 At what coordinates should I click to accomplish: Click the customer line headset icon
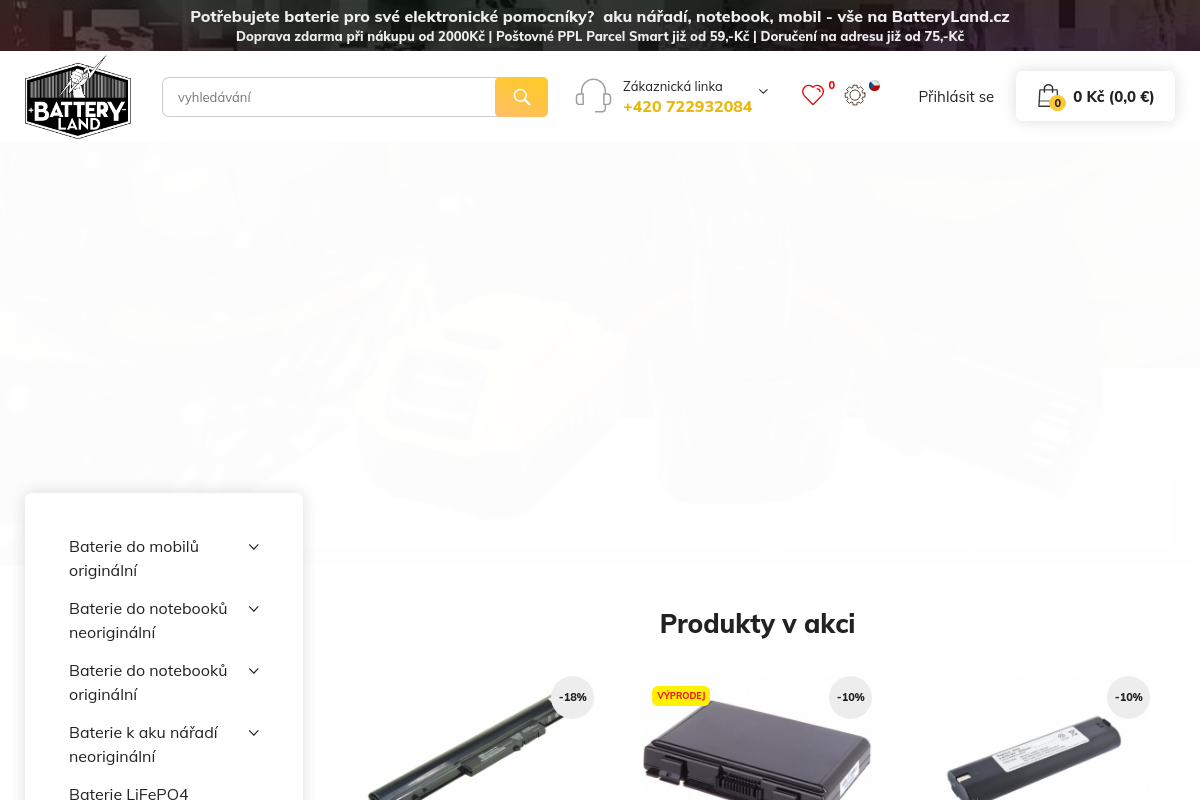point(593,96)
